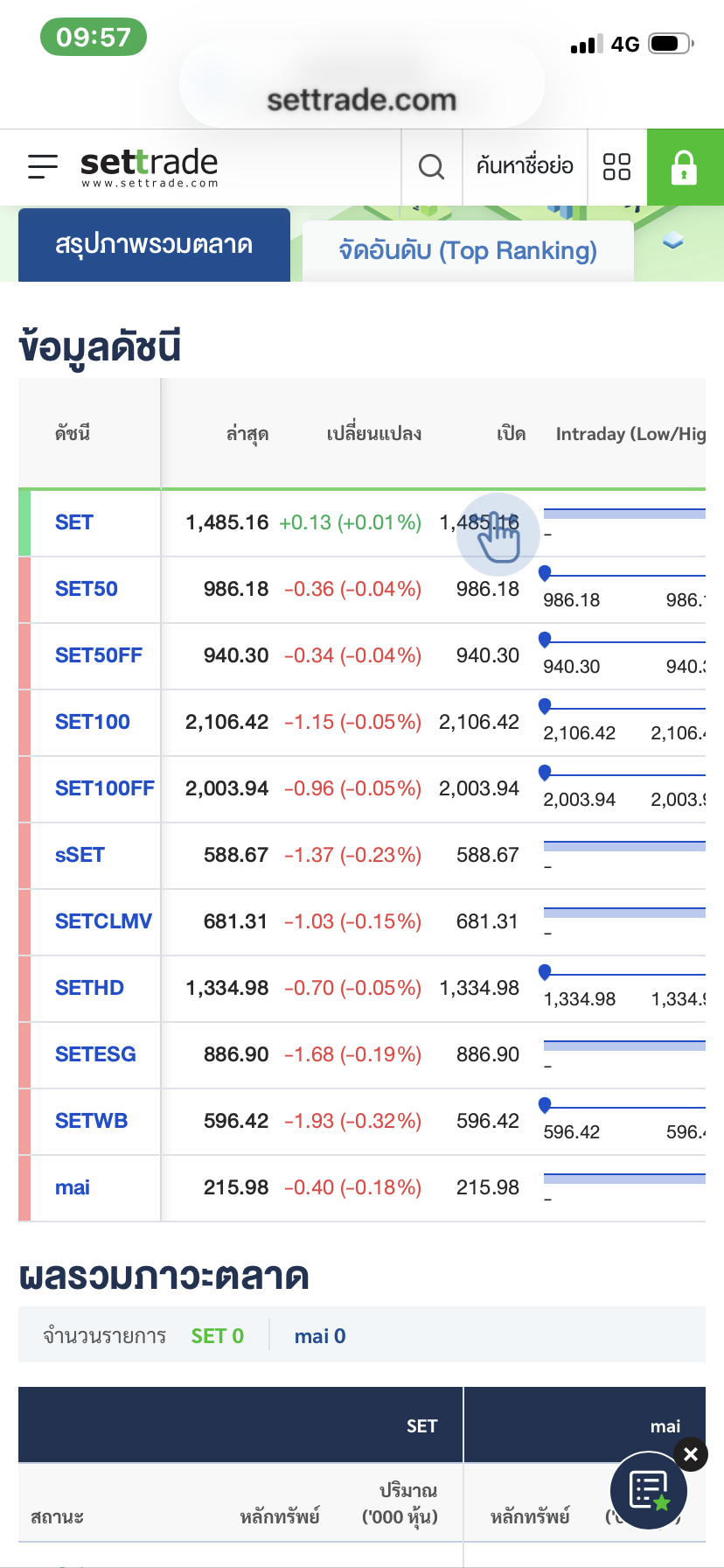Screen dimensions: 724x1568
Task: Tap the blue layers icon in banner
Action: point(672,241)
